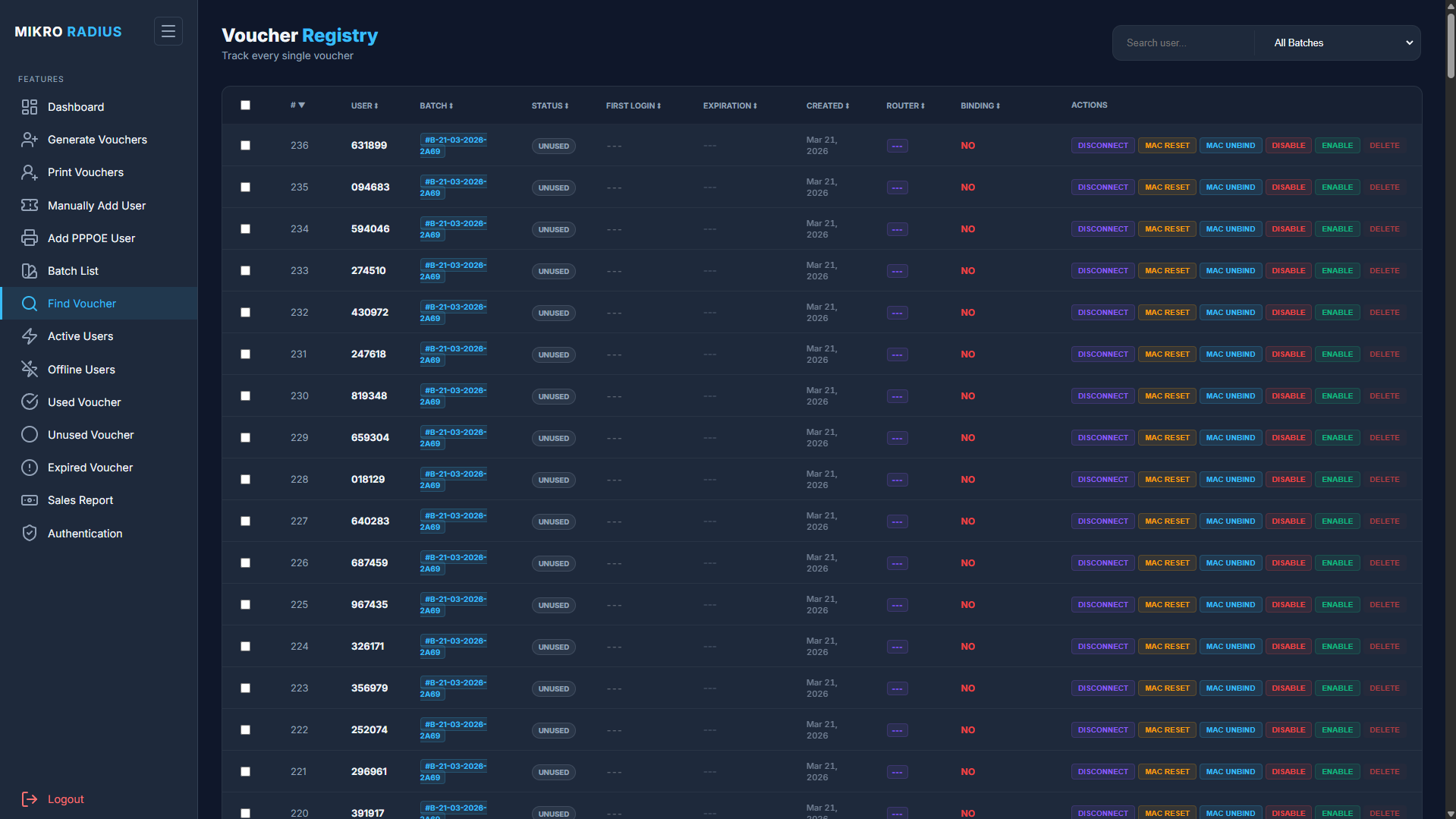Screen dimensions: 1456x819
Task: Select the Expired Voucher alert icon
Action: point(30,468)
